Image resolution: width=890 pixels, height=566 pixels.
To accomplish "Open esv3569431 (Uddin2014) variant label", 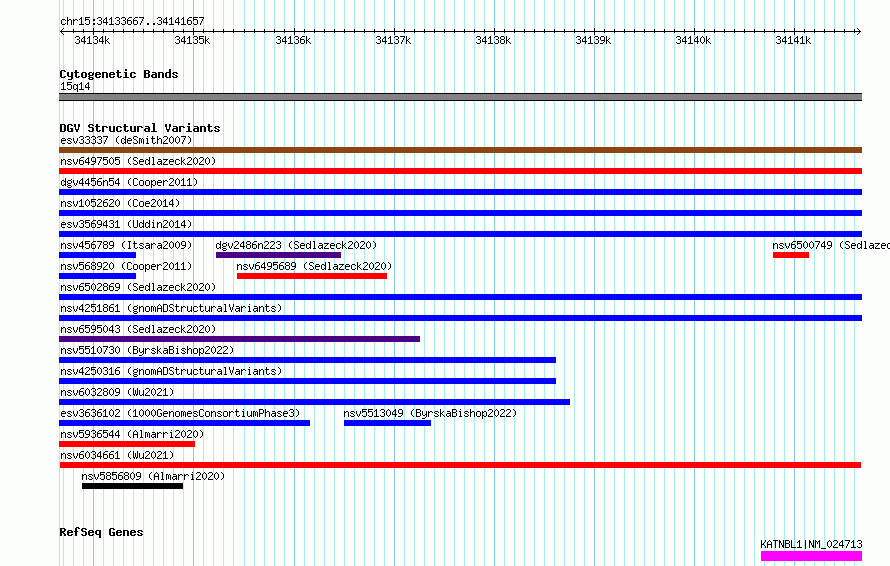I will [x=126, y=224].
